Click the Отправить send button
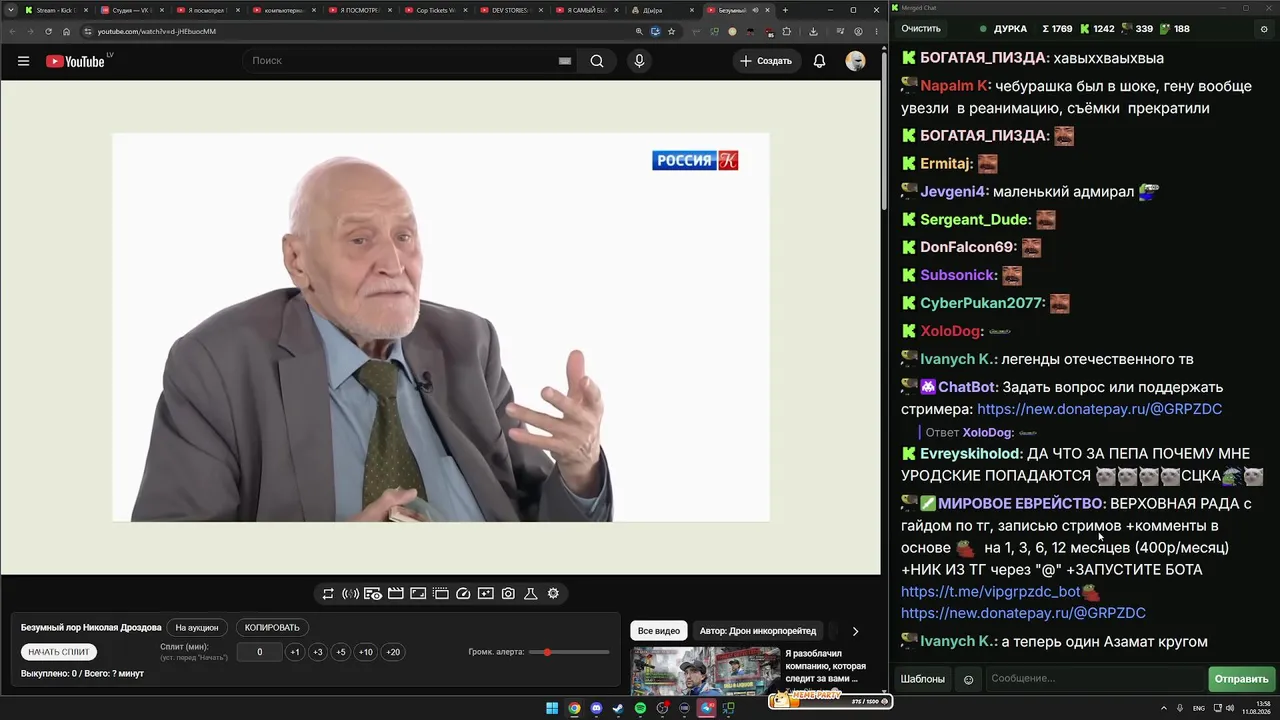Image resolution: width=1280 pixels, height=720 pixels. [1241, 679]
